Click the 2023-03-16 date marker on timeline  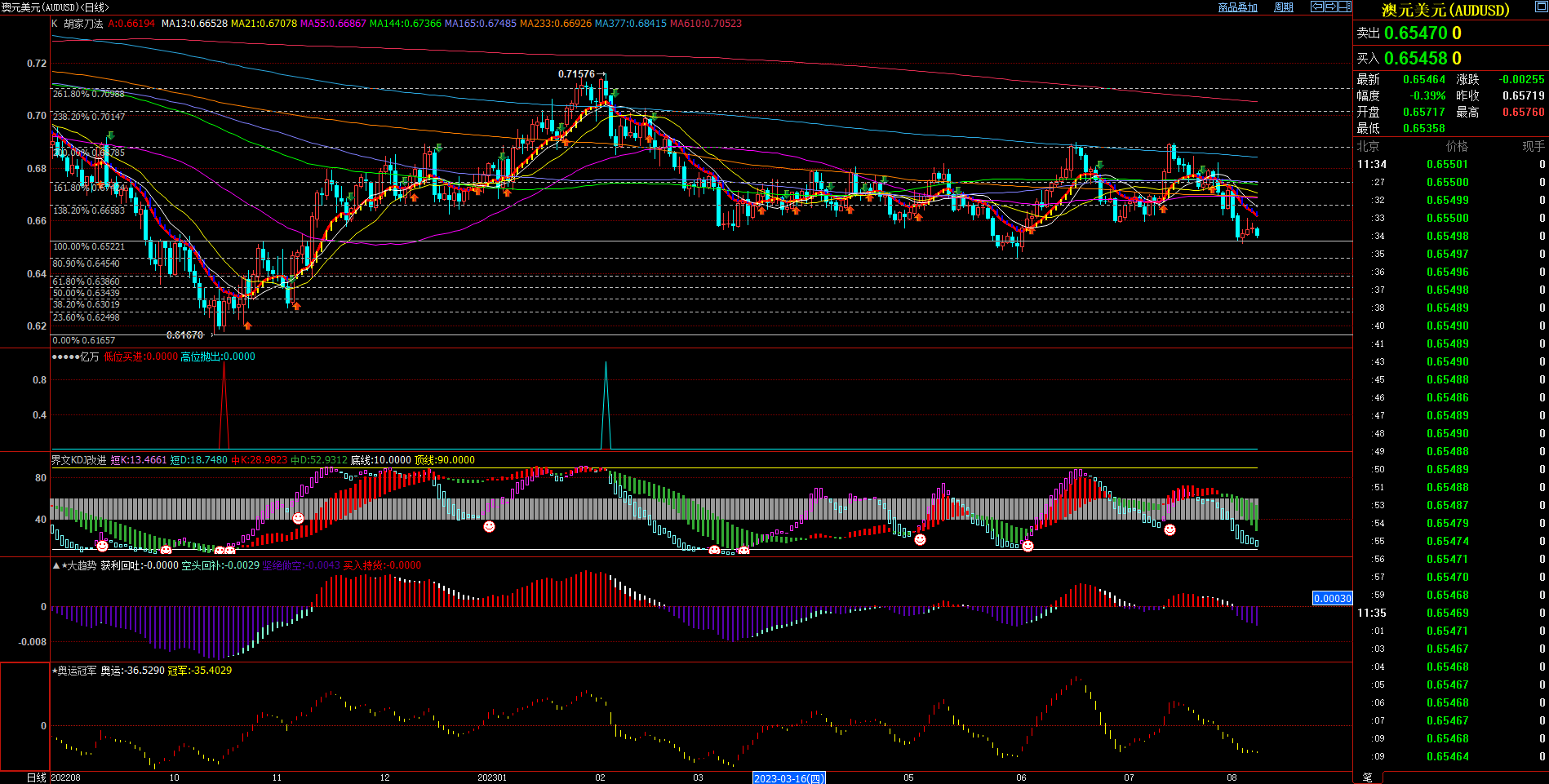tap(788, 778)
